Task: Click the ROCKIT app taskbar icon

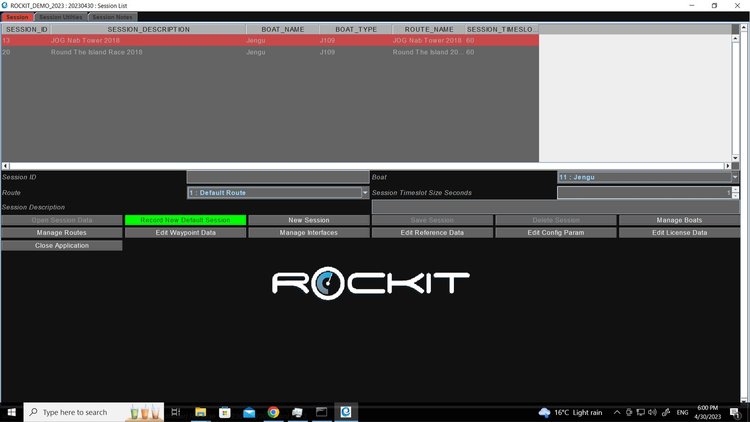Action: [346, 412]
